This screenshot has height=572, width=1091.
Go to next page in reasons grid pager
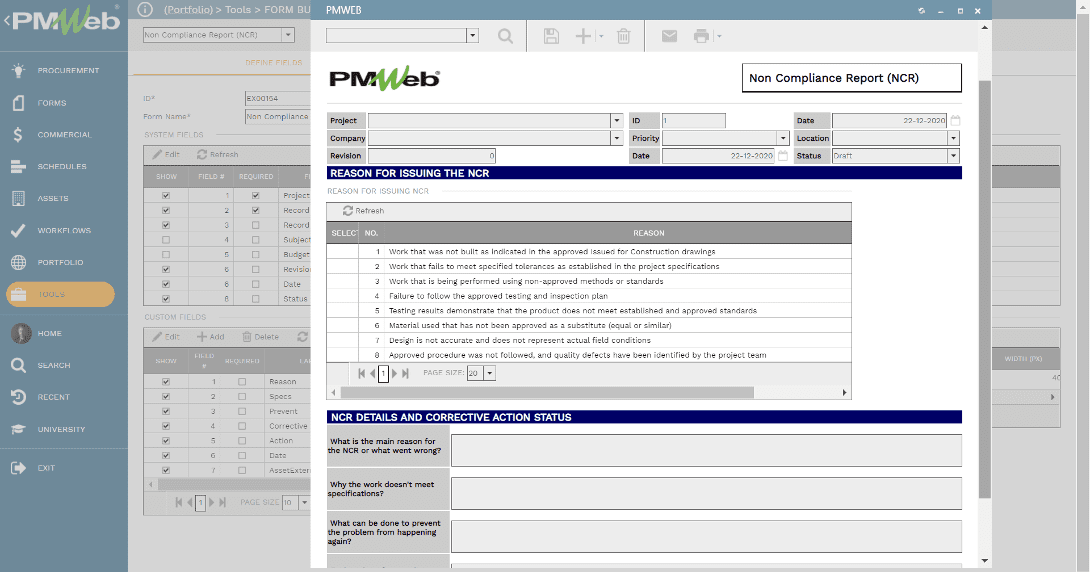click(x=395, y=374)
